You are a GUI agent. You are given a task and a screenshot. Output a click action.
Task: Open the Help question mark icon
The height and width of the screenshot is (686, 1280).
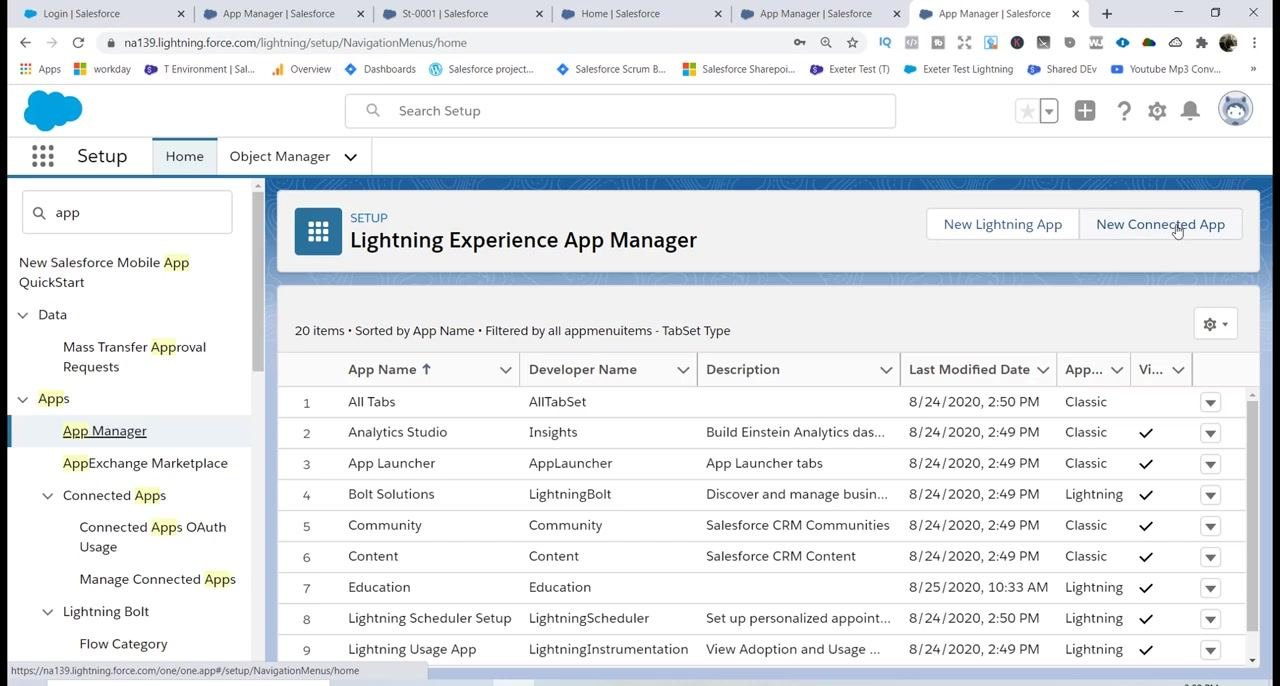tap(1124, 111)
